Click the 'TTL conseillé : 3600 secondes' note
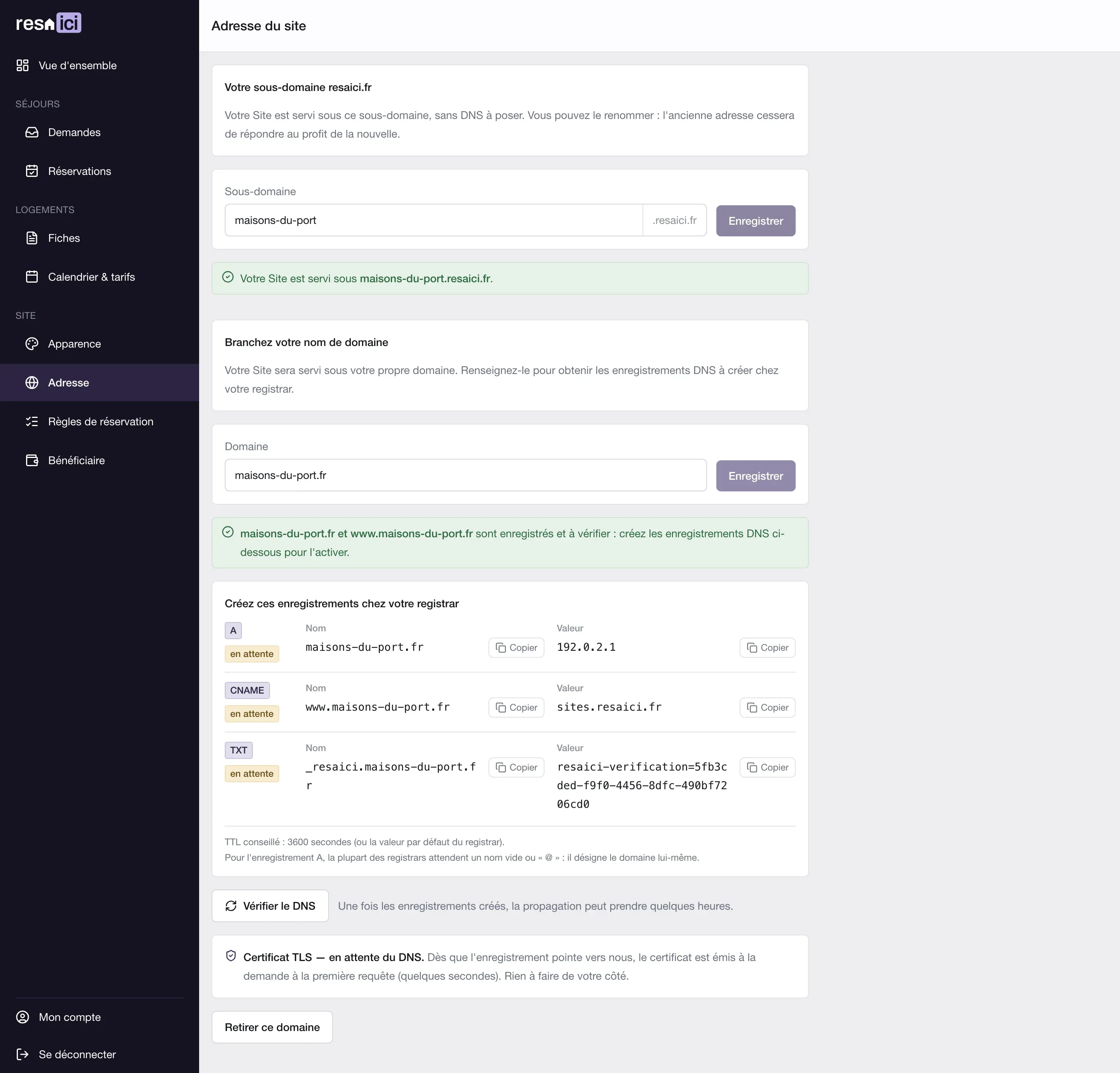This screenshot has height=1073, width=1120. point(364,842)
